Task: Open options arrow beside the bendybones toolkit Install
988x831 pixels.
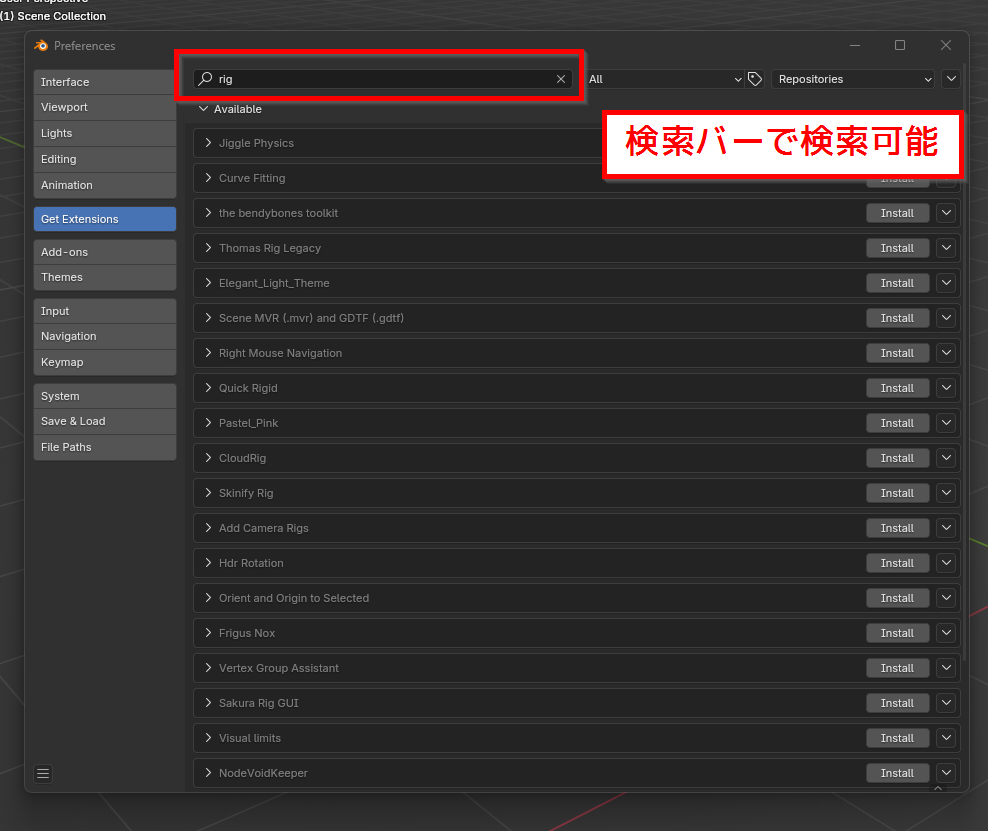Action: (946, 213)
